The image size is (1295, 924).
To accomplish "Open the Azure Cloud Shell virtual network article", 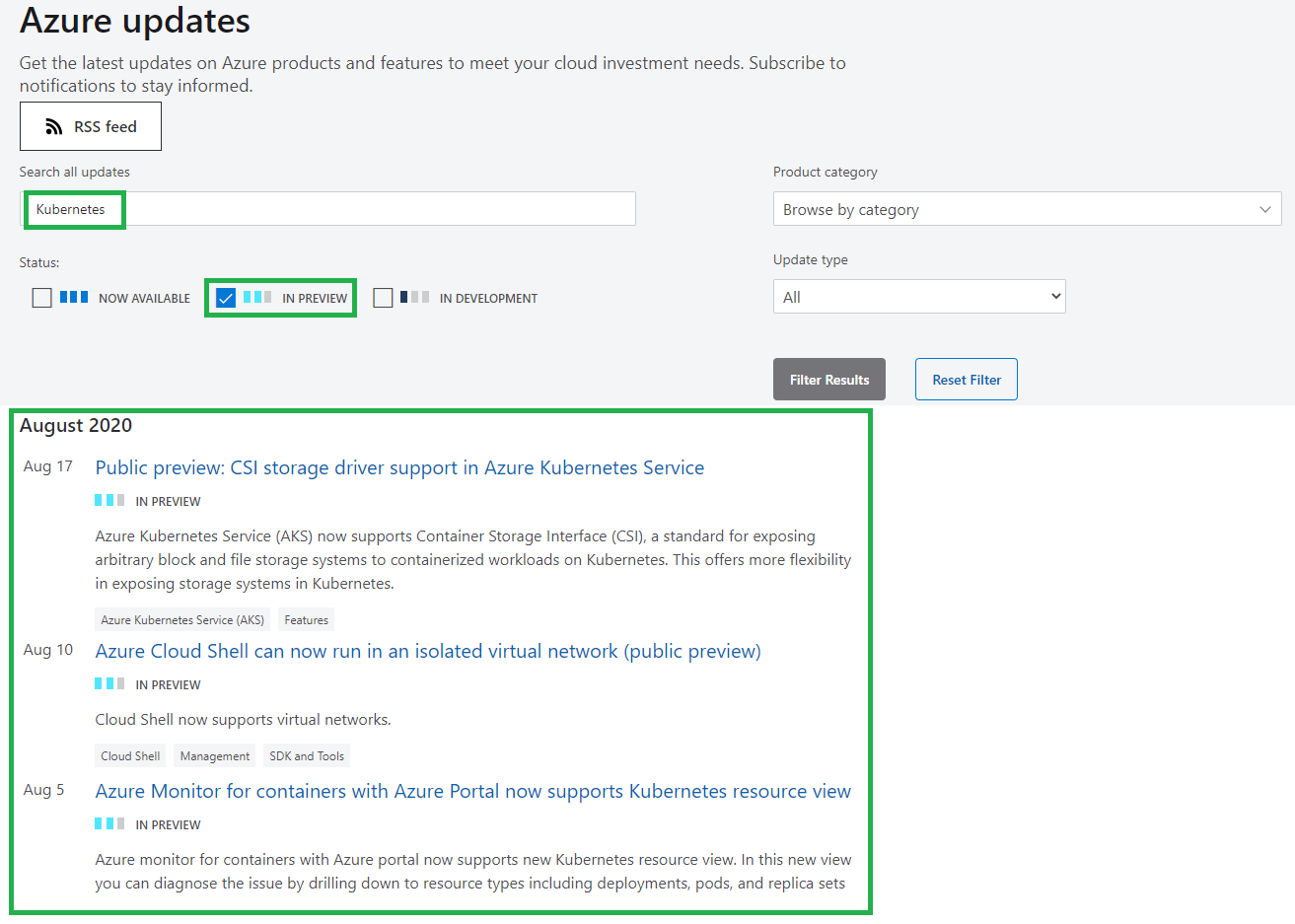I will [427, 651].
